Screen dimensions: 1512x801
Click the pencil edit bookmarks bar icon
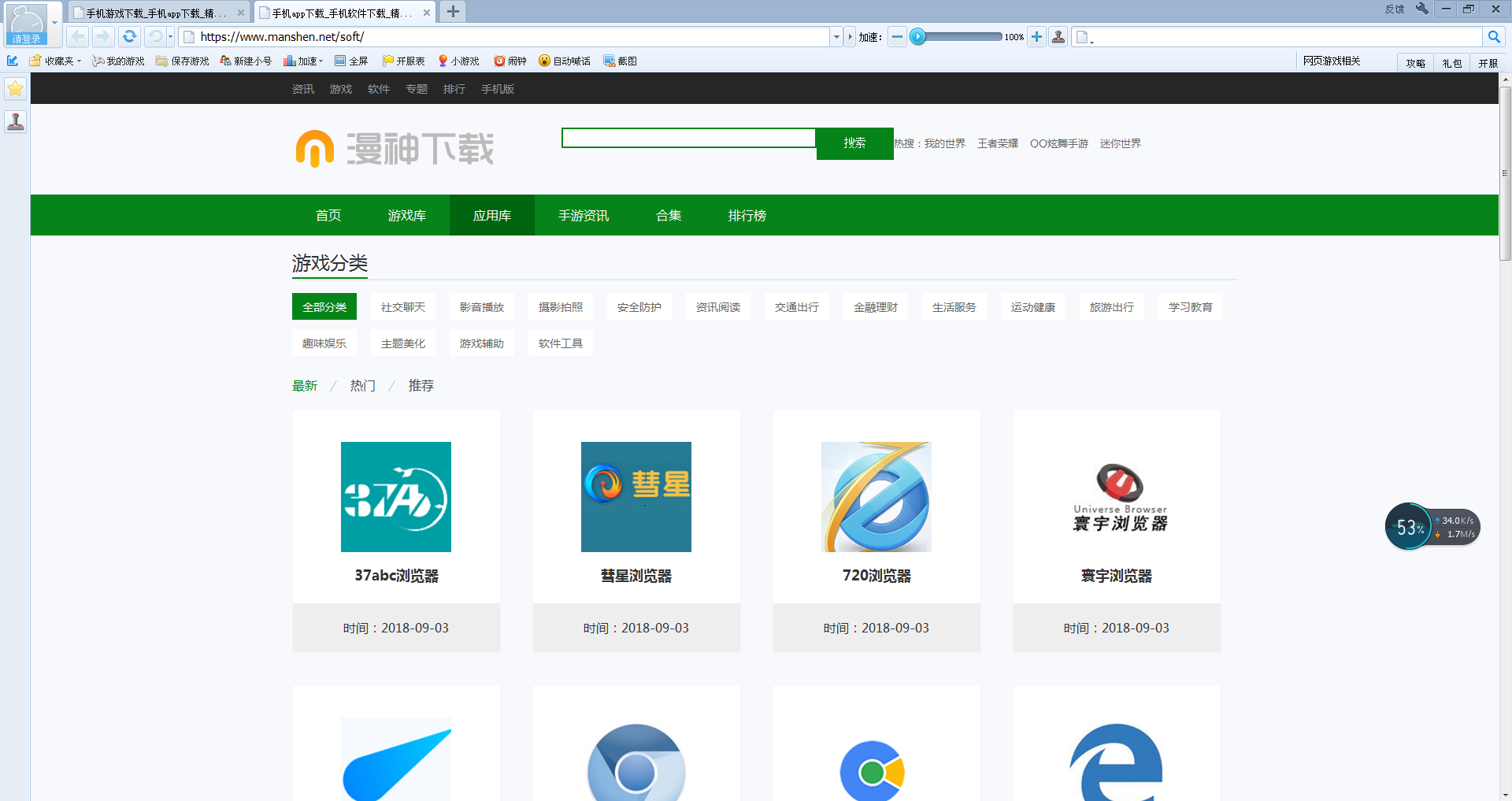[13, 61]
